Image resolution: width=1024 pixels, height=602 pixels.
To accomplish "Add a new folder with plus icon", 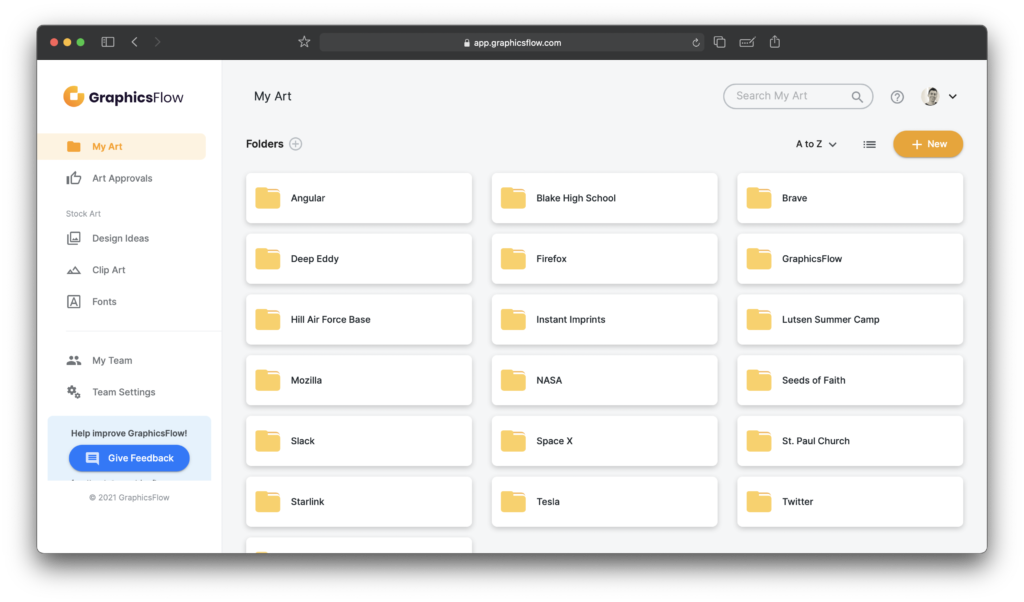I will pos(296,144).
